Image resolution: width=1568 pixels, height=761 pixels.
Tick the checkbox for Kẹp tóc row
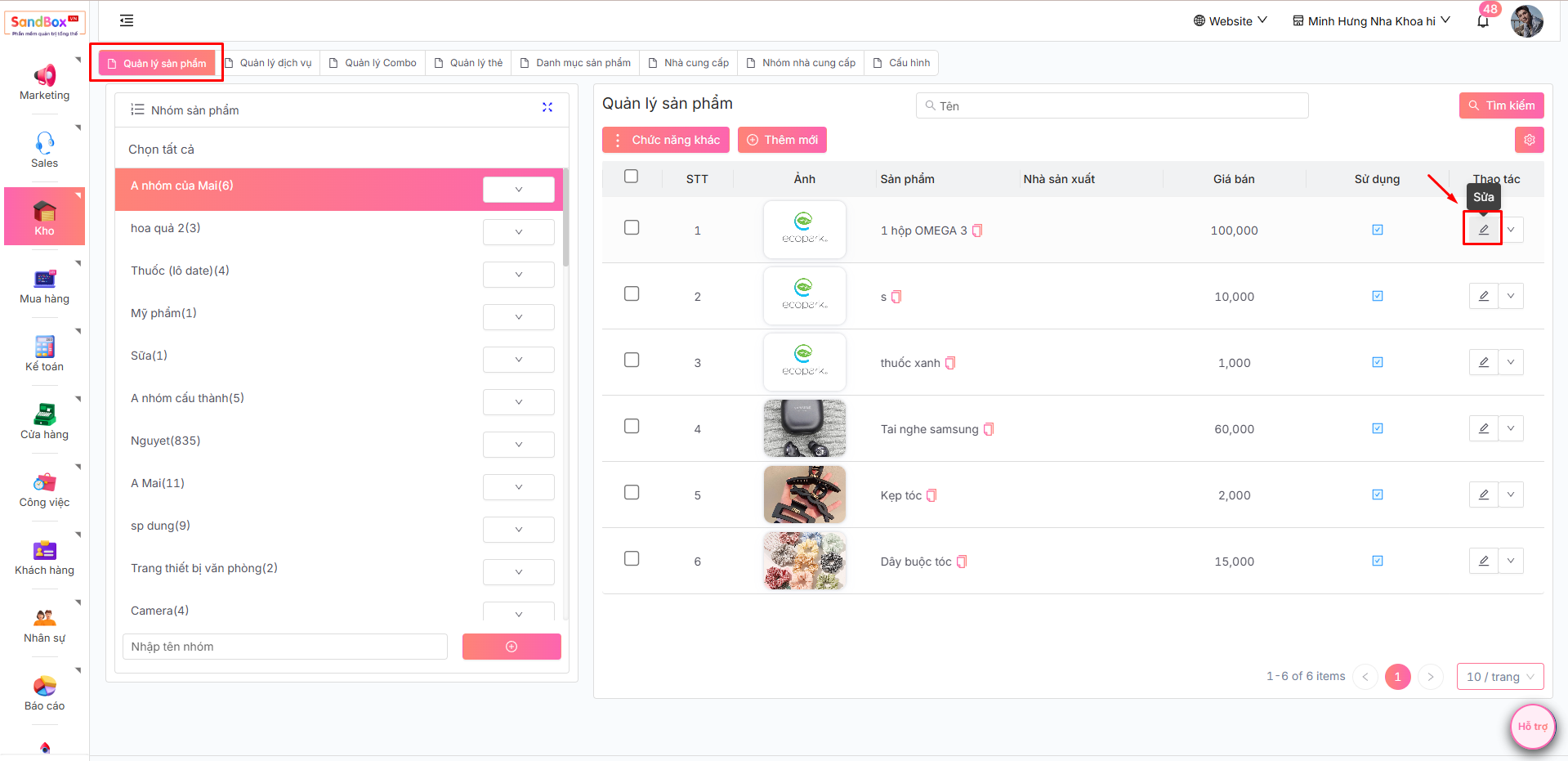[632, 492]
